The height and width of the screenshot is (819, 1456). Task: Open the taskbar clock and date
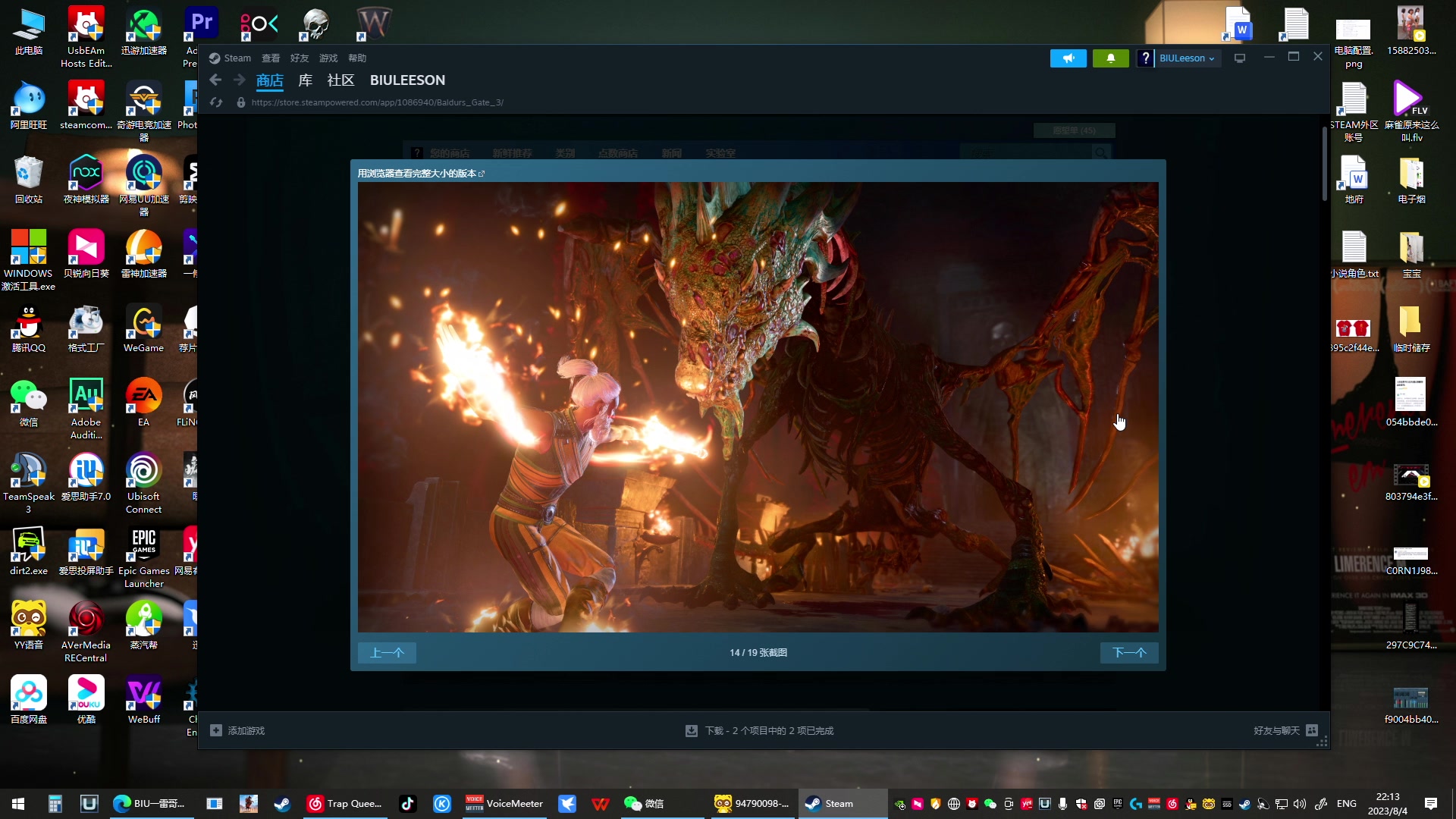pyautogui.click(x=1388, y=804)
